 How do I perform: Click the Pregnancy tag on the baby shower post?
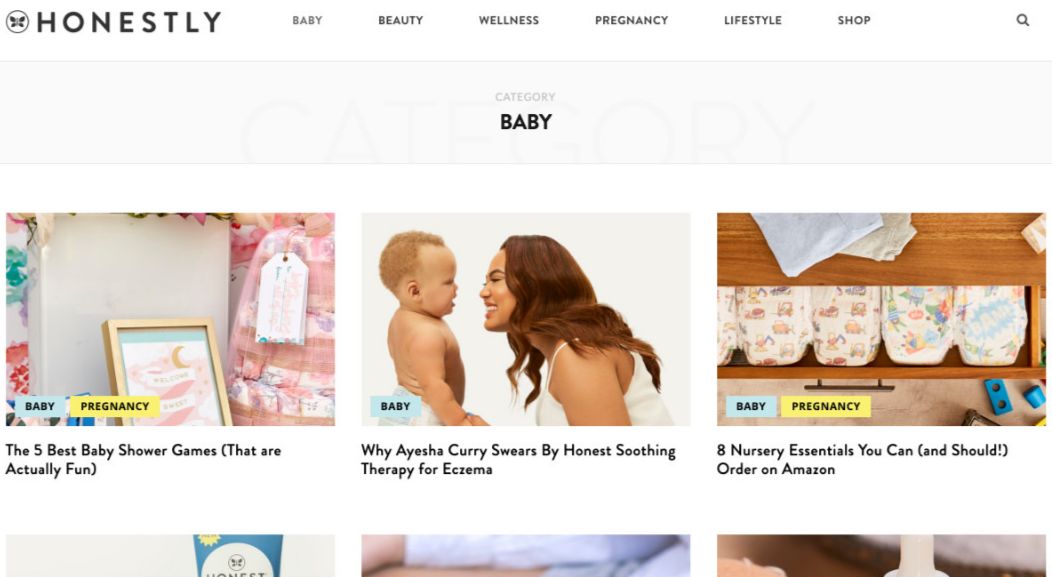click(115, 406)
